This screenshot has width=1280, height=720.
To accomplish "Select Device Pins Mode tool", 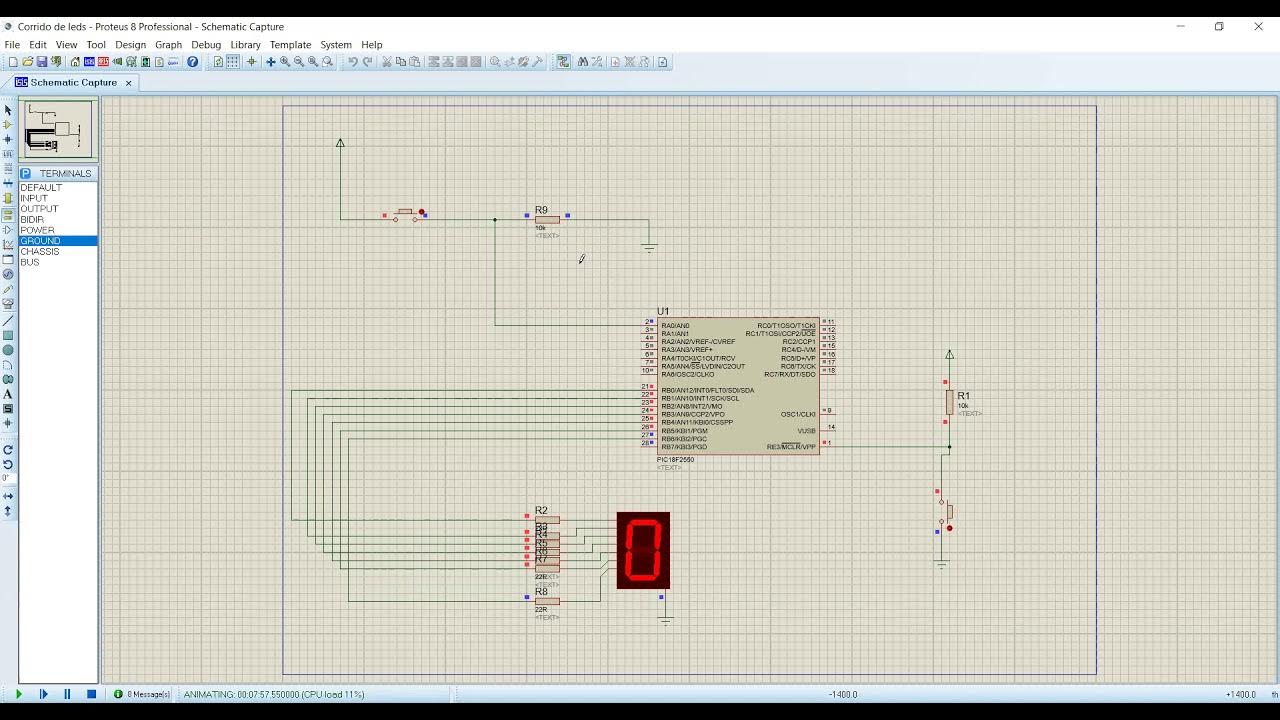I will [8, 229].
